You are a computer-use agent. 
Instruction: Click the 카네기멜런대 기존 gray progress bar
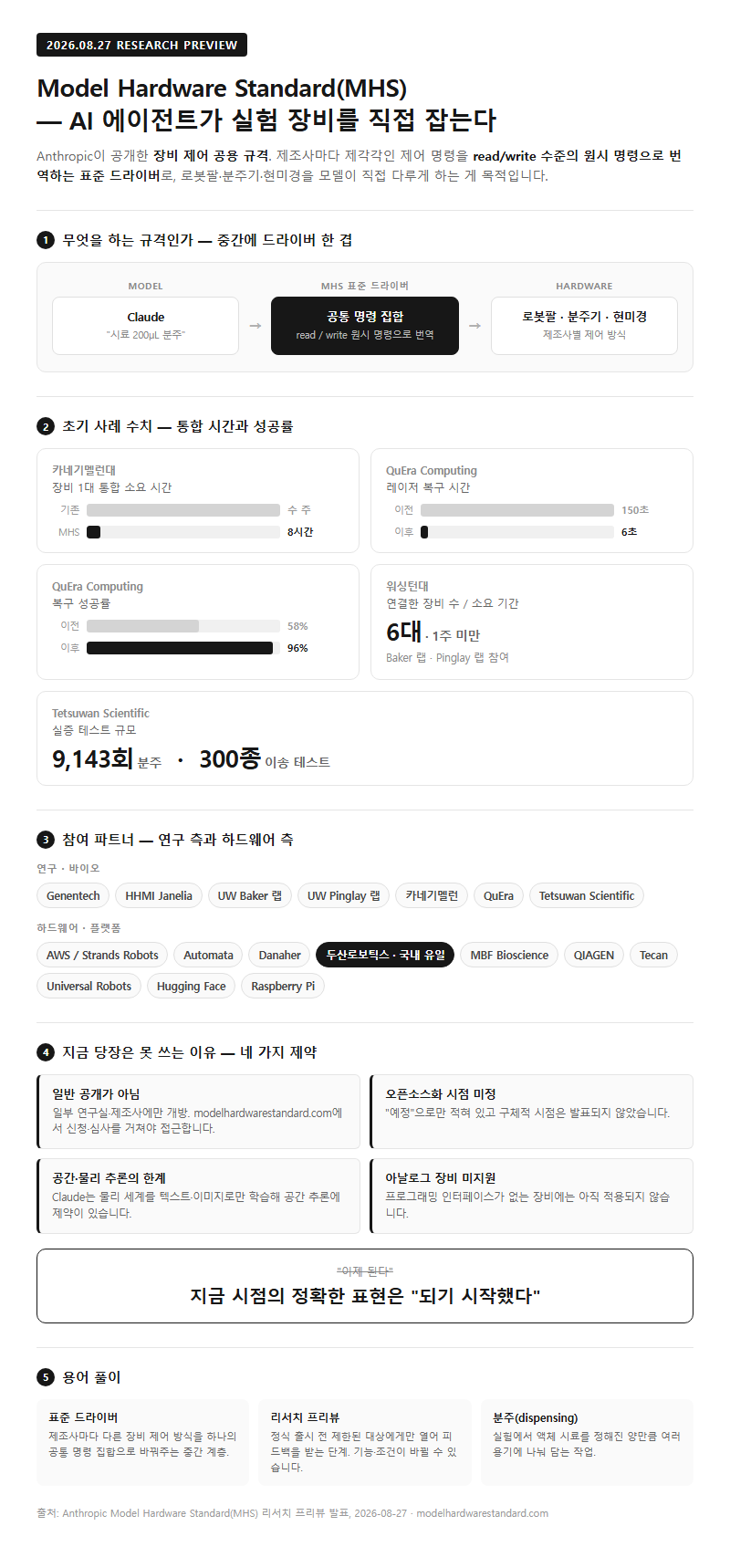183,510
